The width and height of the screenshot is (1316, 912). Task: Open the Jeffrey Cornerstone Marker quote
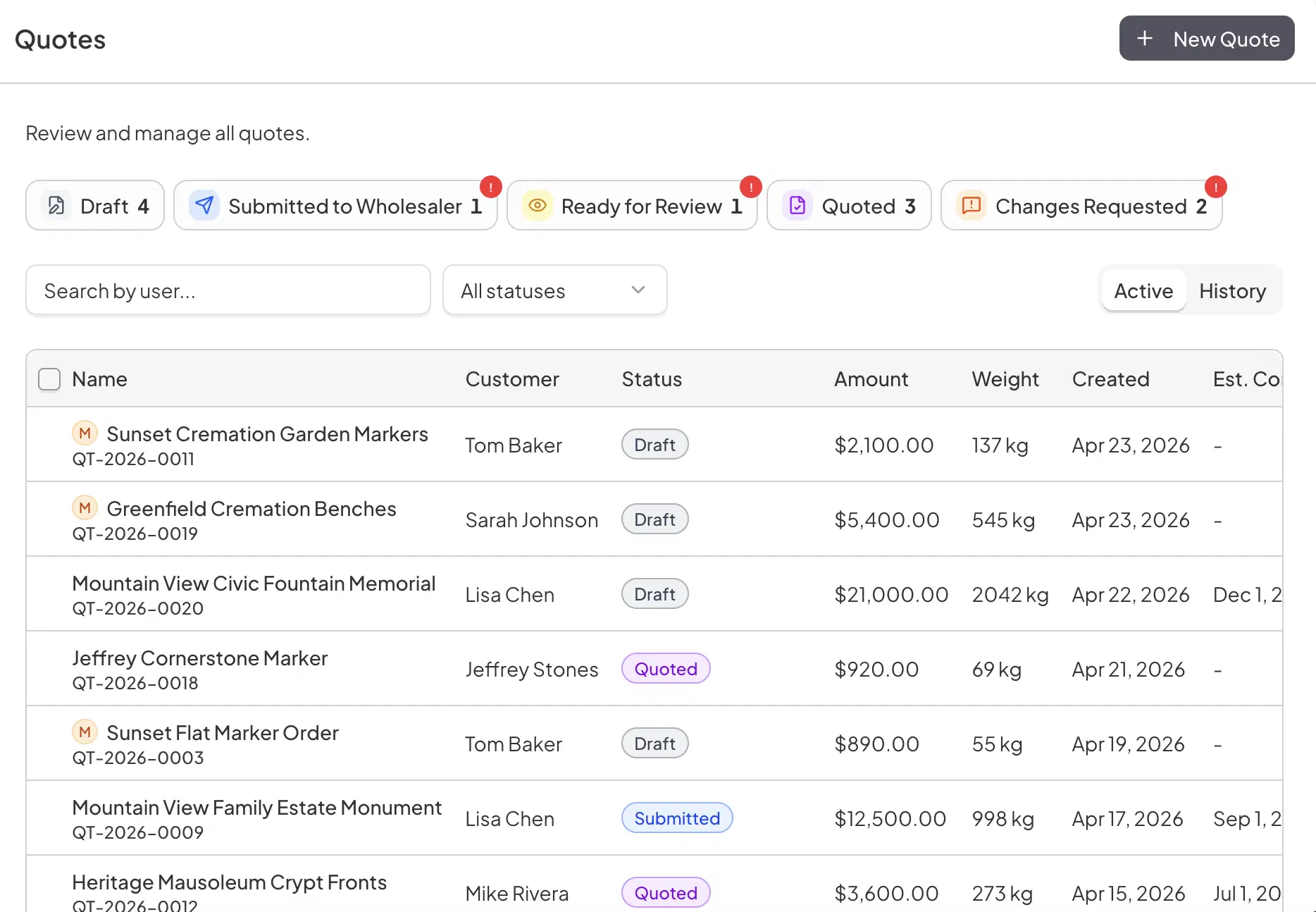pyautogui.click(x=200, y=658)
